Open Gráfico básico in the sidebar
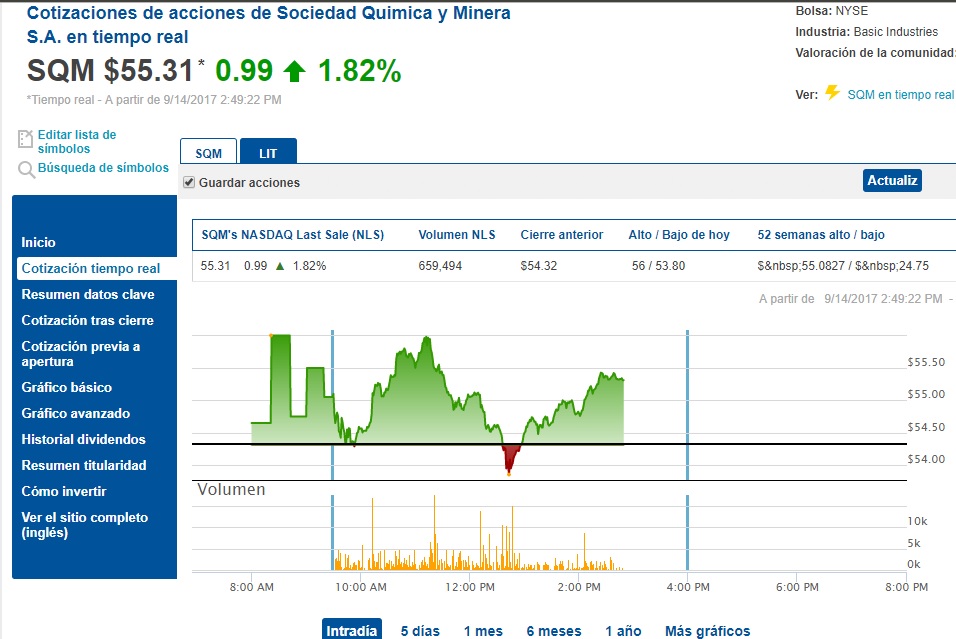The height and width of the screenshot is (639, 956). [66, 387]
